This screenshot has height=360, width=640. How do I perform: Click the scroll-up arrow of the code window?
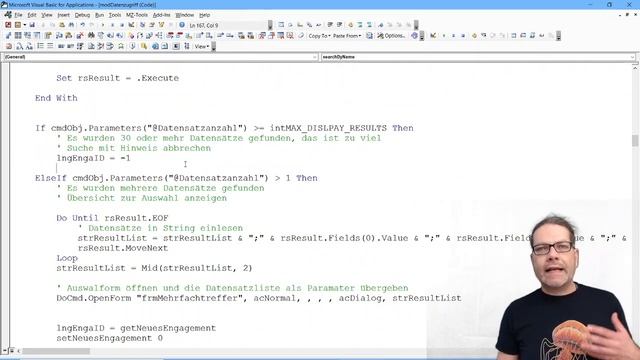click(635, 68)
